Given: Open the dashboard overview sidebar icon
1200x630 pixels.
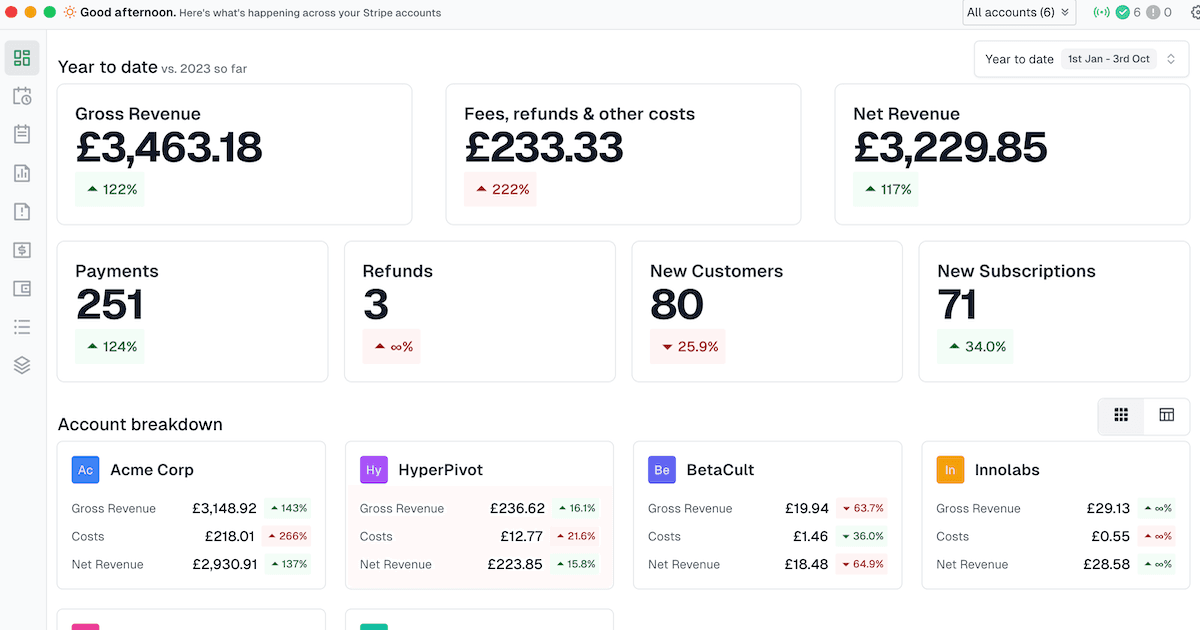Looking at the screenshot, I should (x=22, y=58).
